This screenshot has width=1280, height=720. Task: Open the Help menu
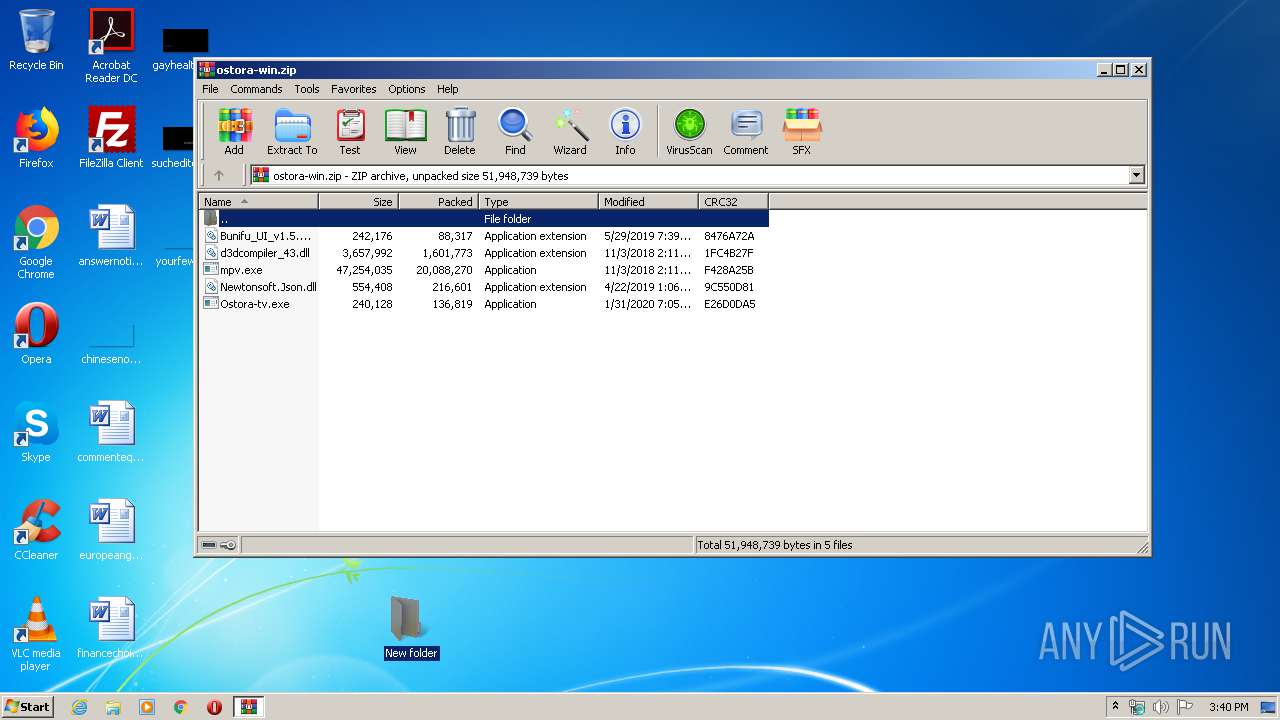tap(448, 89)
